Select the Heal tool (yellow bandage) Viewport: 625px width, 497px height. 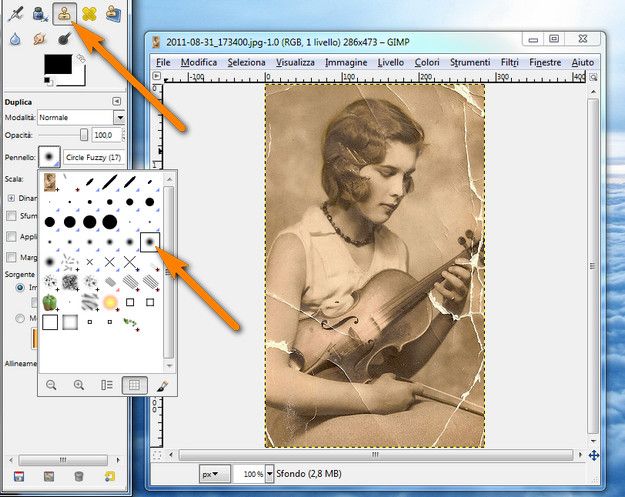click(89, 14)
